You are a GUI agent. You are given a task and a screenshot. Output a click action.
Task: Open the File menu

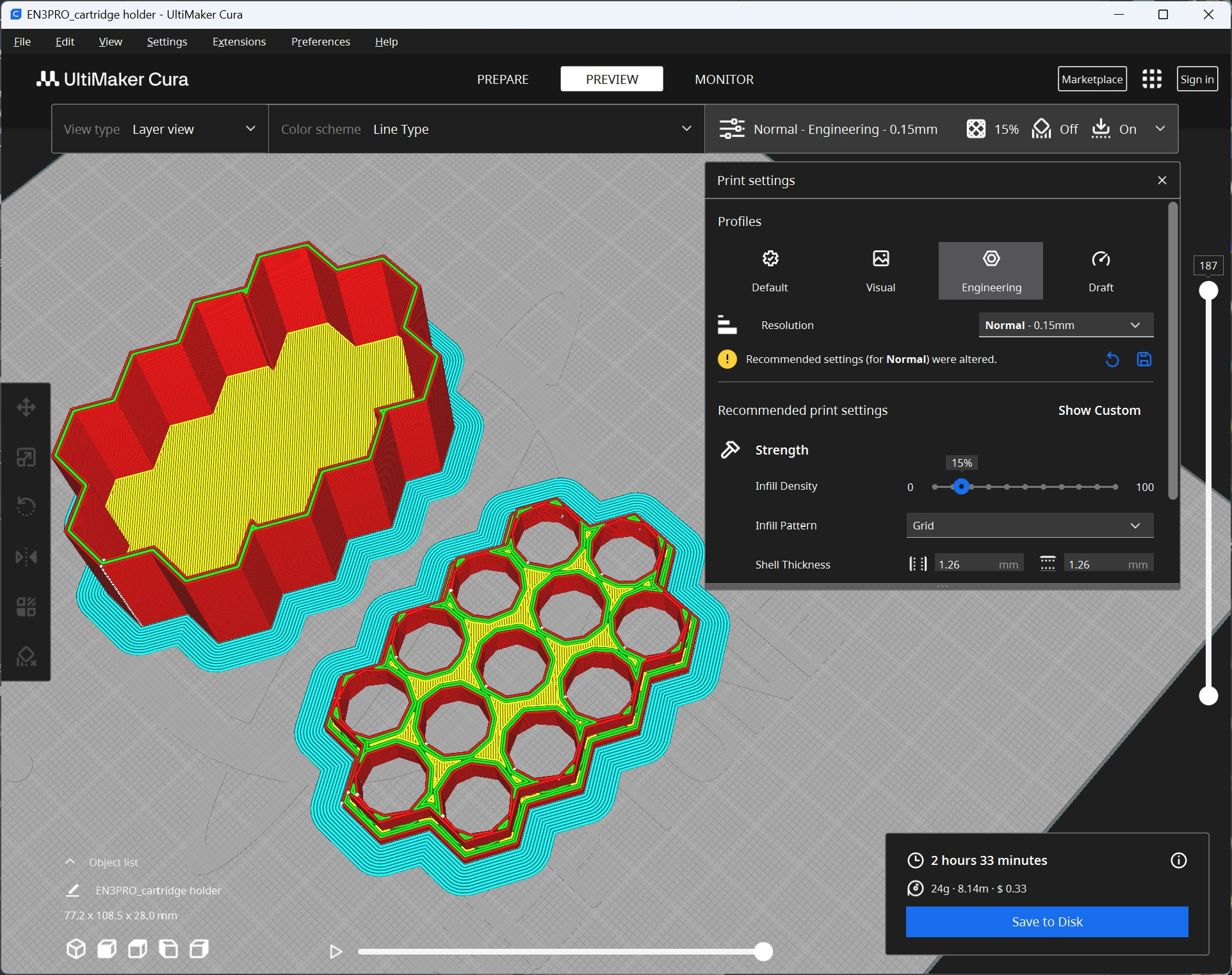[22, 42]
